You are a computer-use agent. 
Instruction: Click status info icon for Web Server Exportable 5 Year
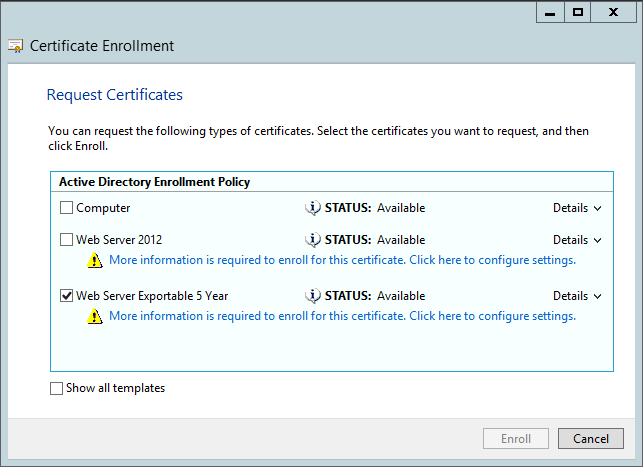(312, 296)
